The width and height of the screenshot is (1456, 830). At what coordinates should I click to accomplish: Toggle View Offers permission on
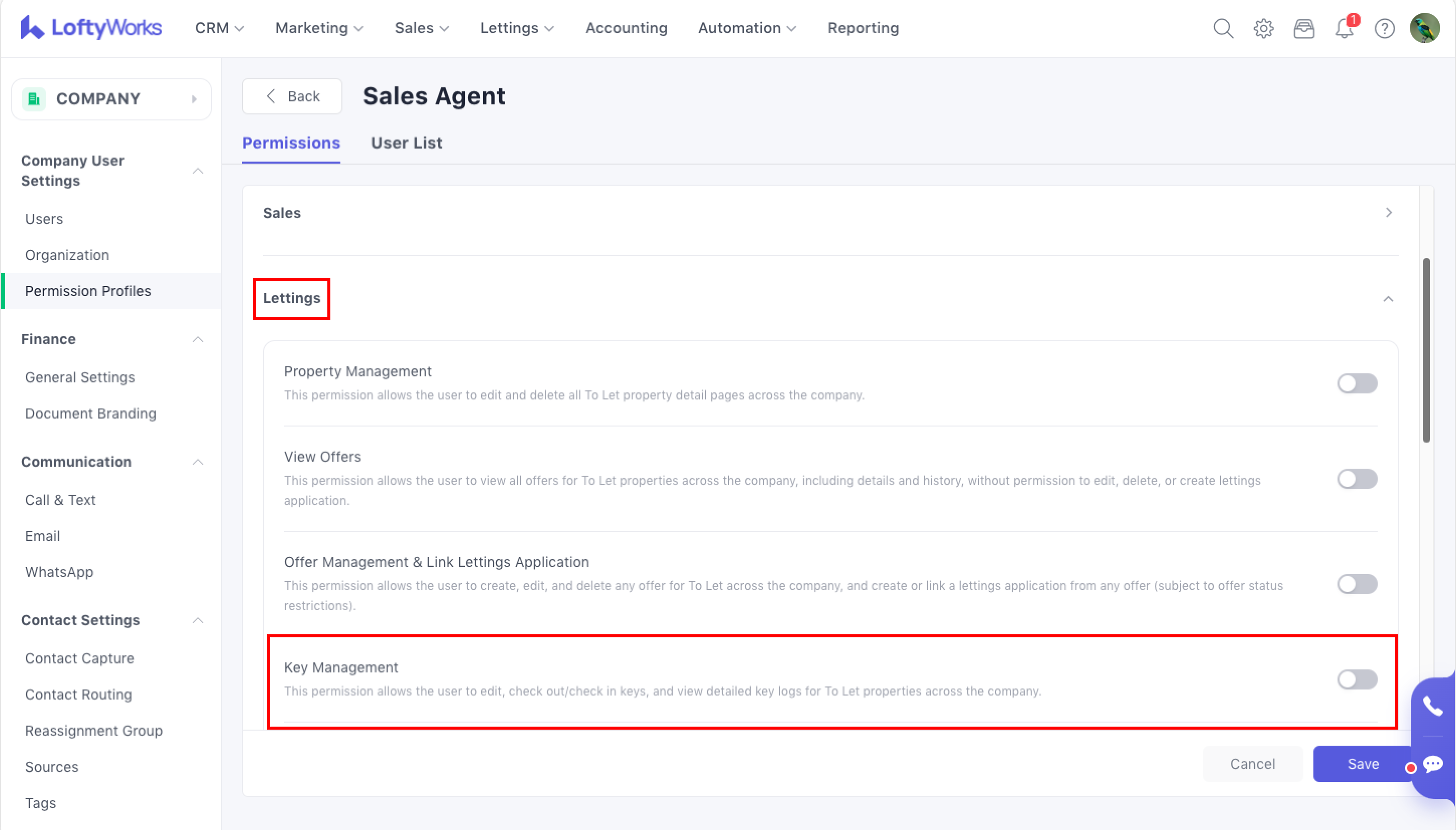coord(1357,479)
